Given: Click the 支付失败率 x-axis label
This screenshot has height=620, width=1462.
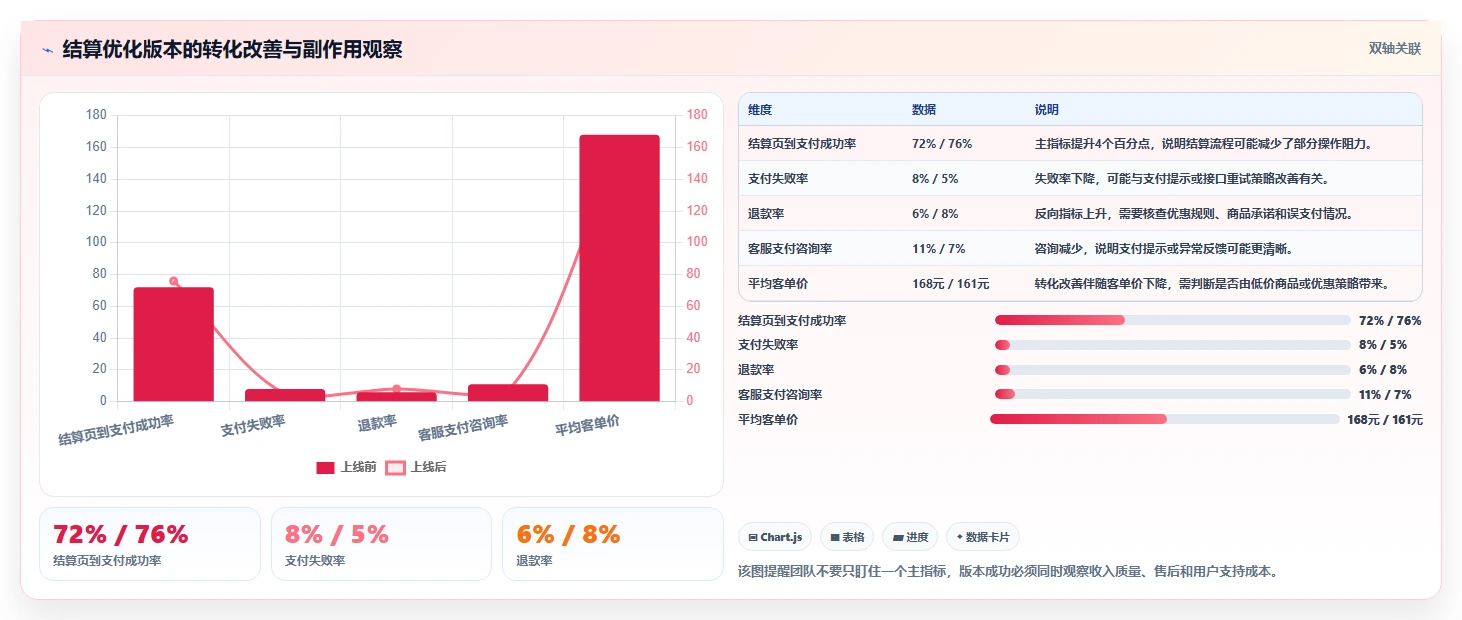Looking at the screenshot, I should (x=253, y=425).
